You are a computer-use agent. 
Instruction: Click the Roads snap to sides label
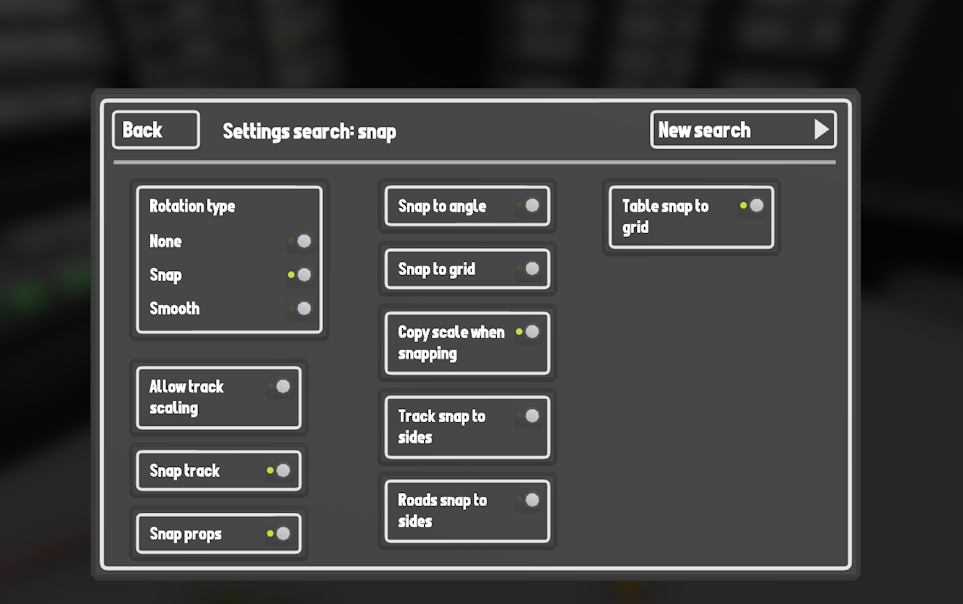(x=442, y=510)
